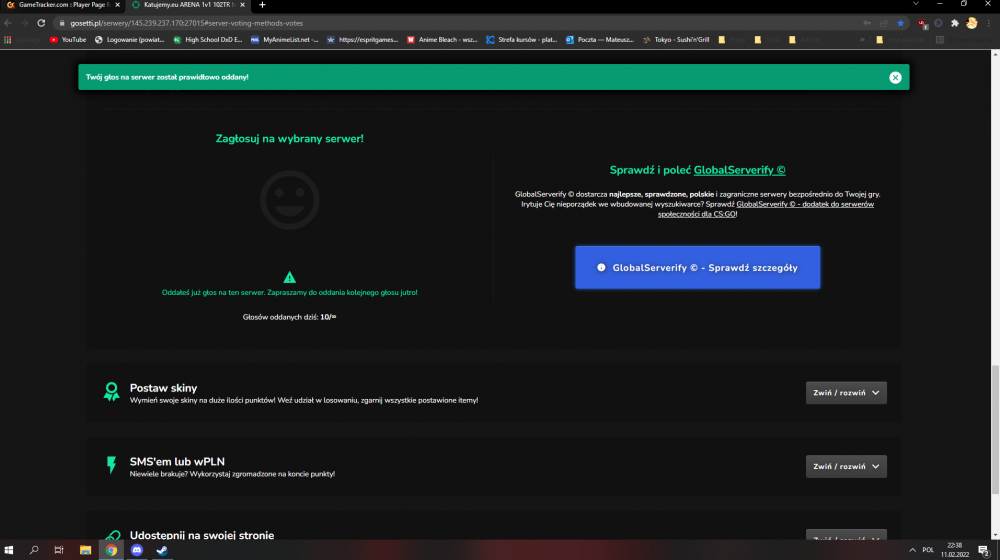This screenshot has height=560, width=1000.
Task: Open the Logowanie (powiat...) bookmark
Action: [129, 40]
